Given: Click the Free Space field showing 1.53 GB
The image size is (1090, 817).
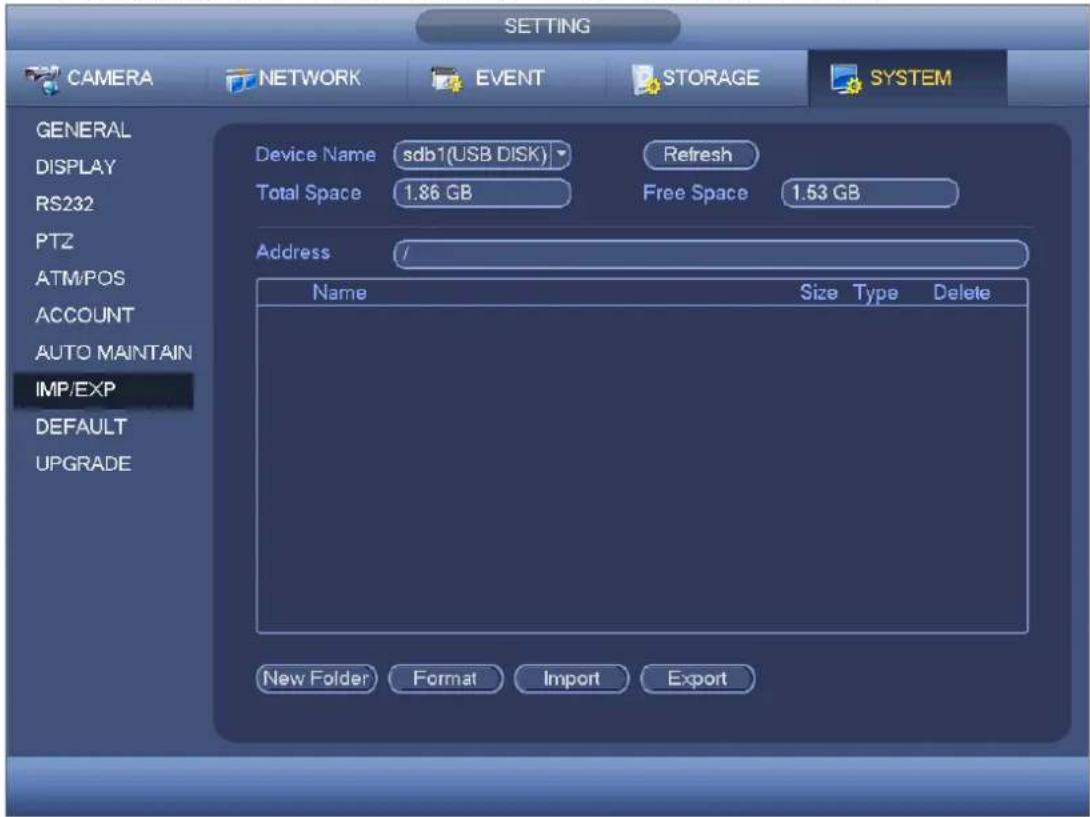Looking at the screenshot, I should [x=870, y=193].
